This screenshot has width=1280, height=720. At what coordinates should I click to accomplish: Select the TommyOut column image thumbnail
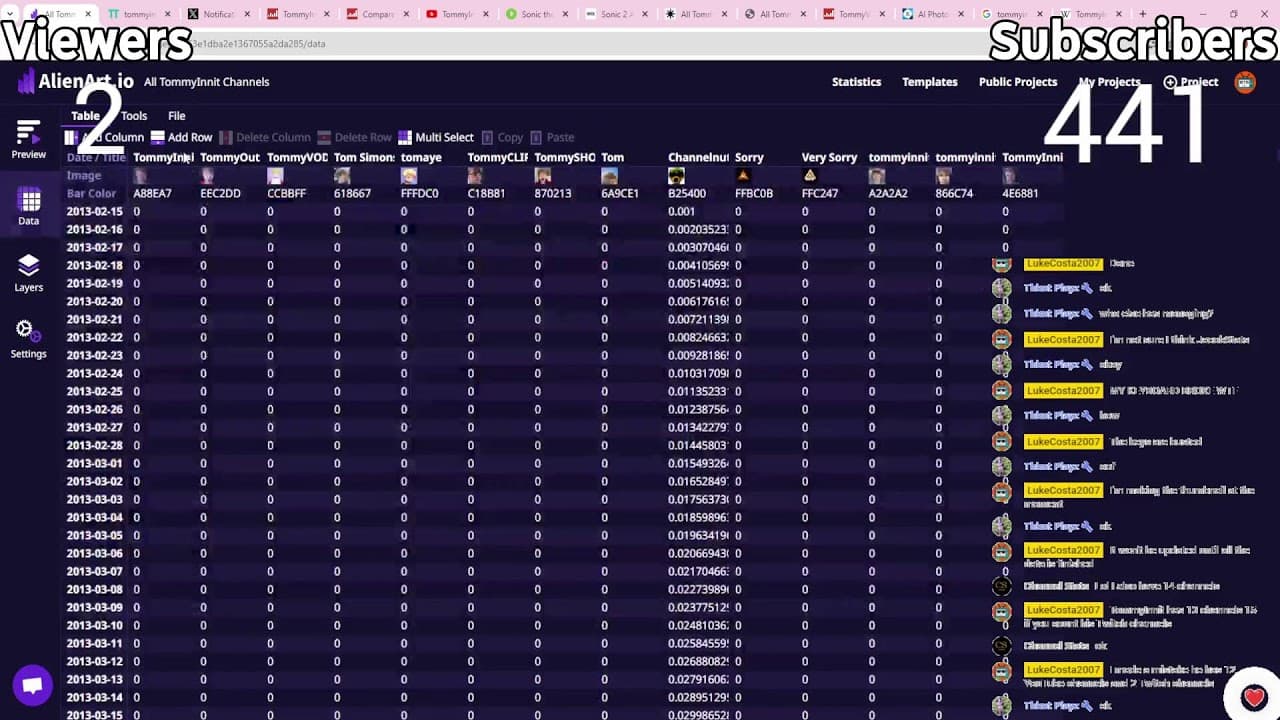pyautogui.click(x=208, y=176)
